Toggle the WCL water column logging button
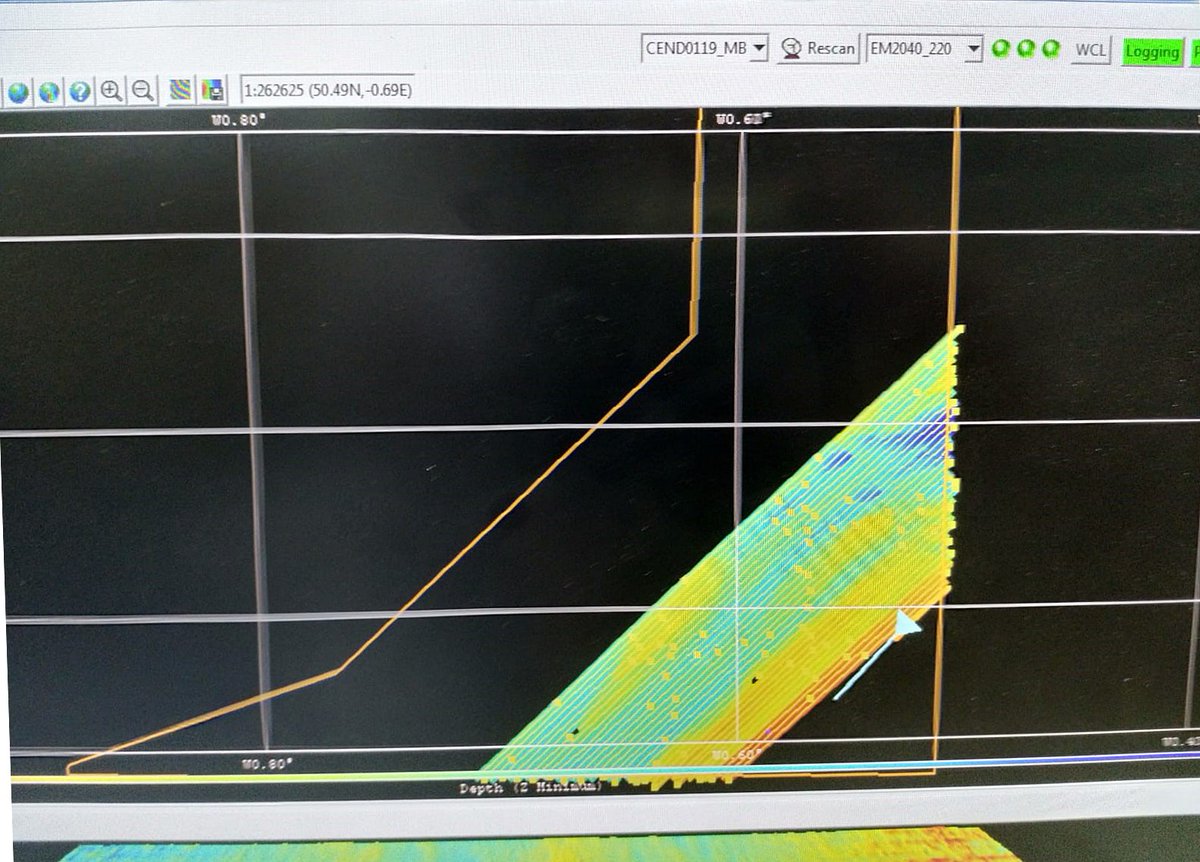This screenshot has width=1200, height=862. (1090, 49)
